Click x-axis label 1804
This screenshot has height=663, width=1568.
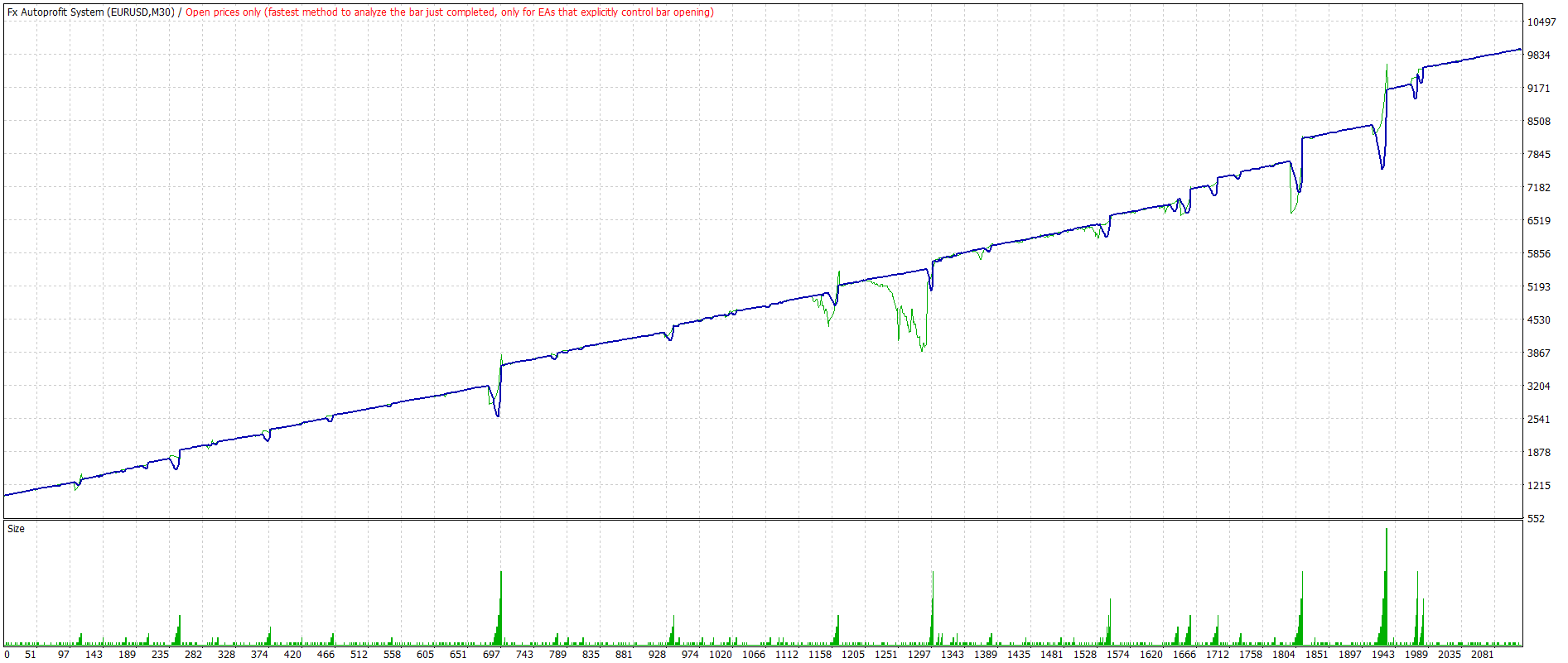tap(1284, 655)
